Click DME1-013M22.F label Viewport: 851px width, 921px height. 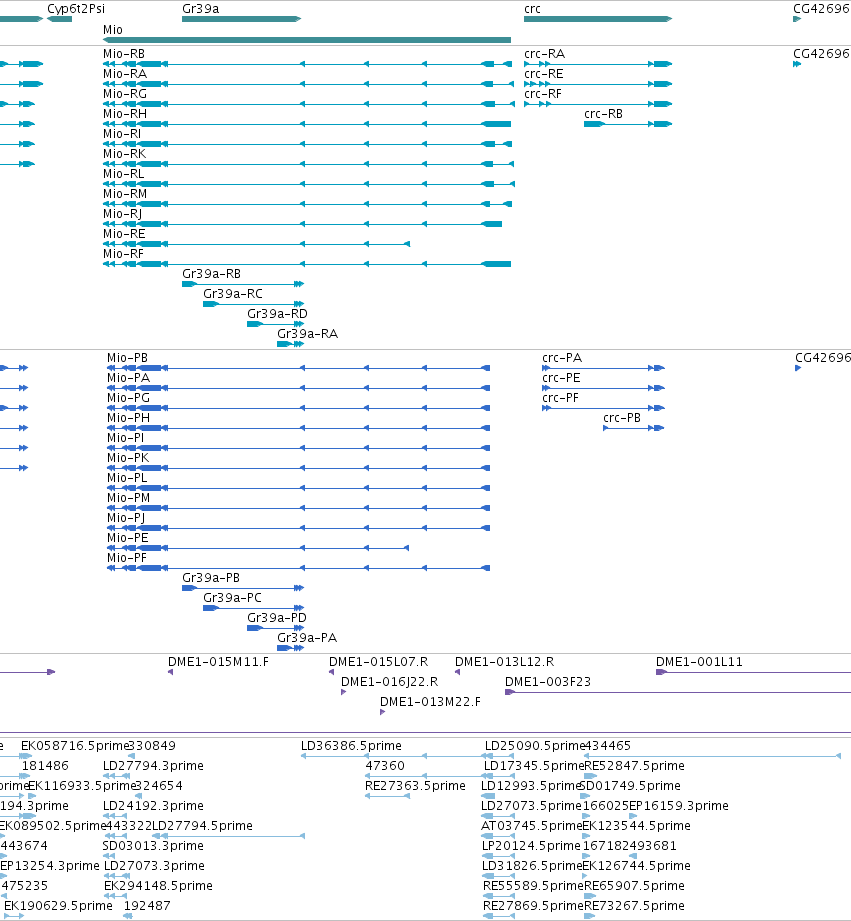pos(430,702)
